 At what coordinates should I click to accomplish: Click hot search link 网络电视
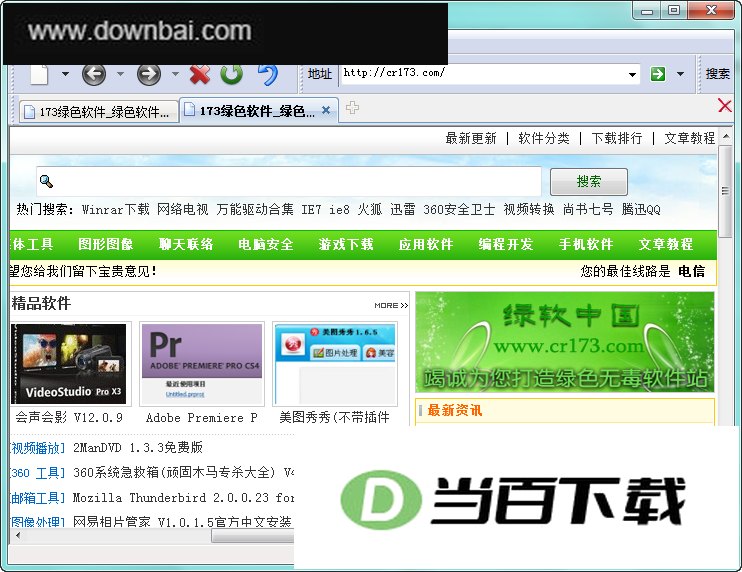click(x=183, y=209)
